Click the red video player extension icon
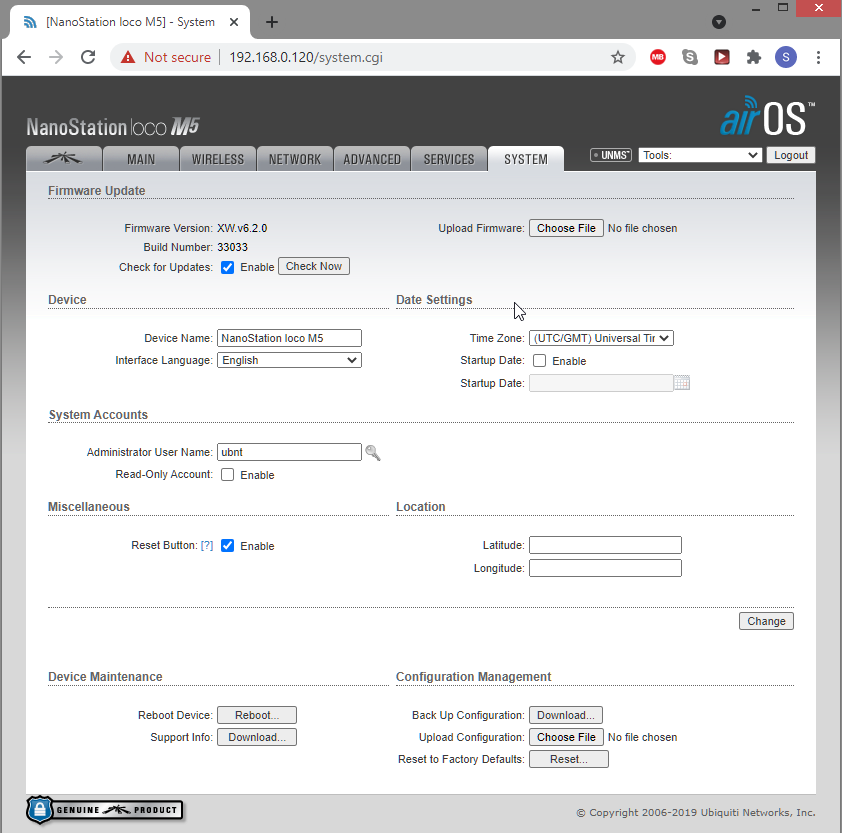The height and width of the screenshot is (833, 842). click(722, 57)
